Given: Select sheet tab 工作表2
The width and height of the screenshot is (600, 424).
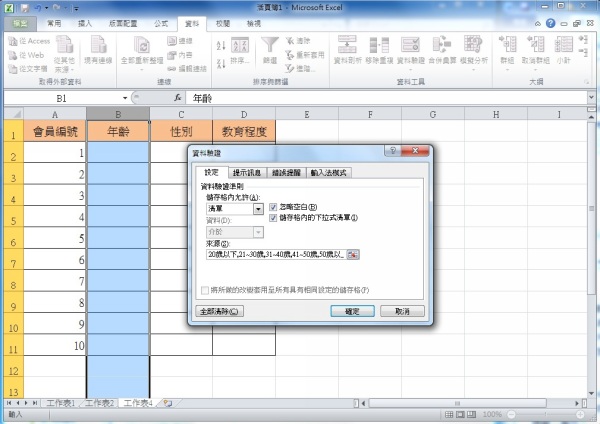Looking at the screenshot, I should [x=99, y=403].
